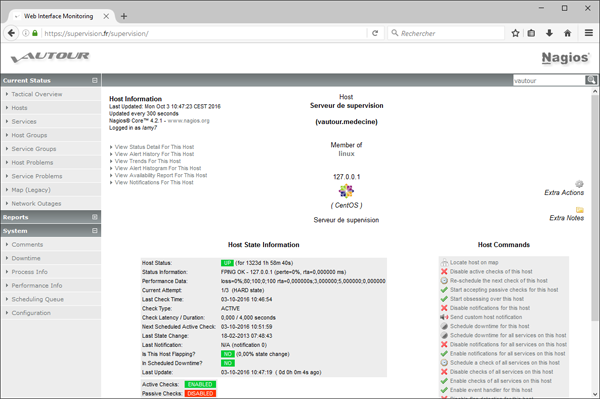Viewport: 600px width, 399px height.
Task: Open Configuration under System
Action: coord(31,313)
